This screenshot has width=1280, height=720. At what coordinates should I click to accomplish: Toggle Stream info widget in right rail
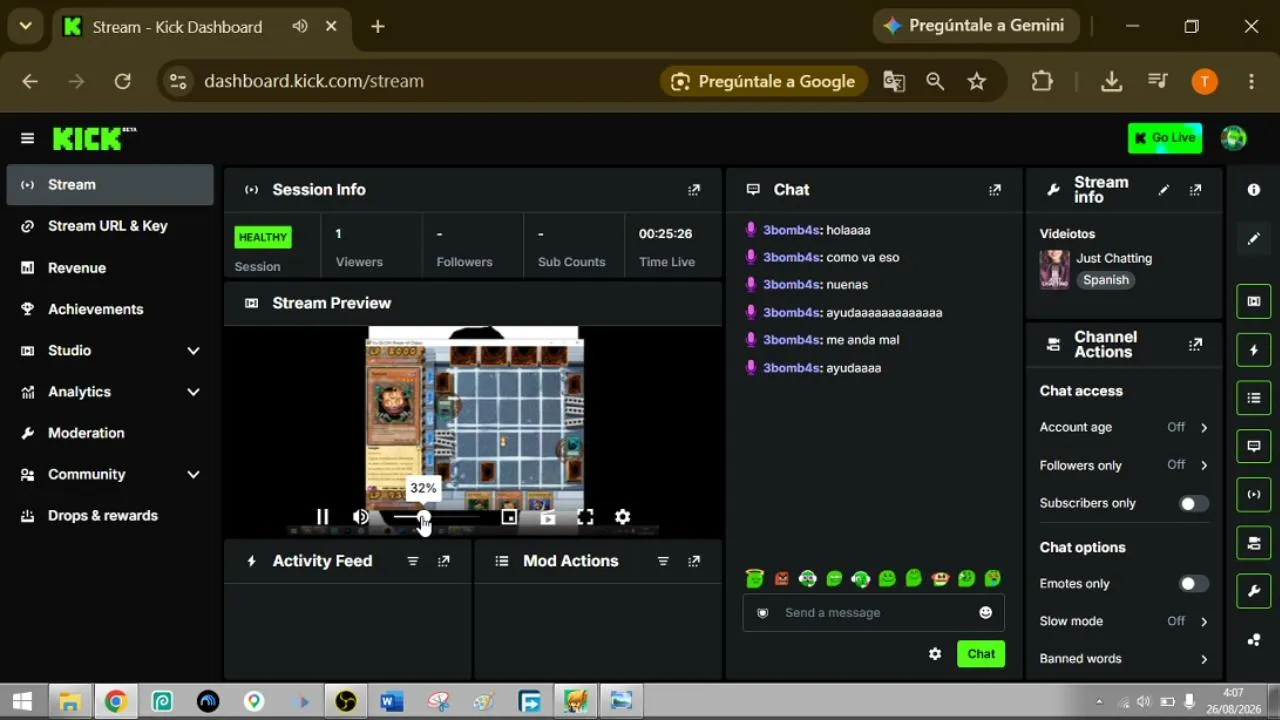pos(1254,591)
